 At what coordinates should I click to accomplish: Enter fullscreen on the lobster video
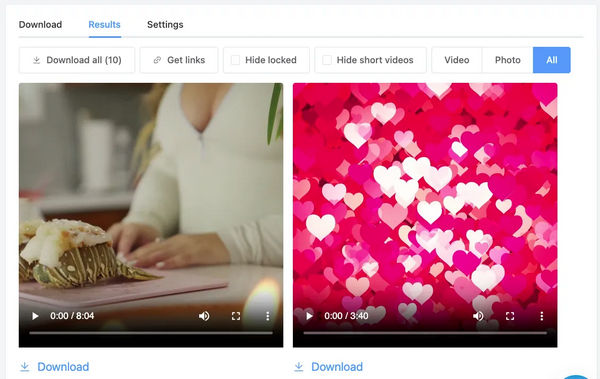(236, 316)
